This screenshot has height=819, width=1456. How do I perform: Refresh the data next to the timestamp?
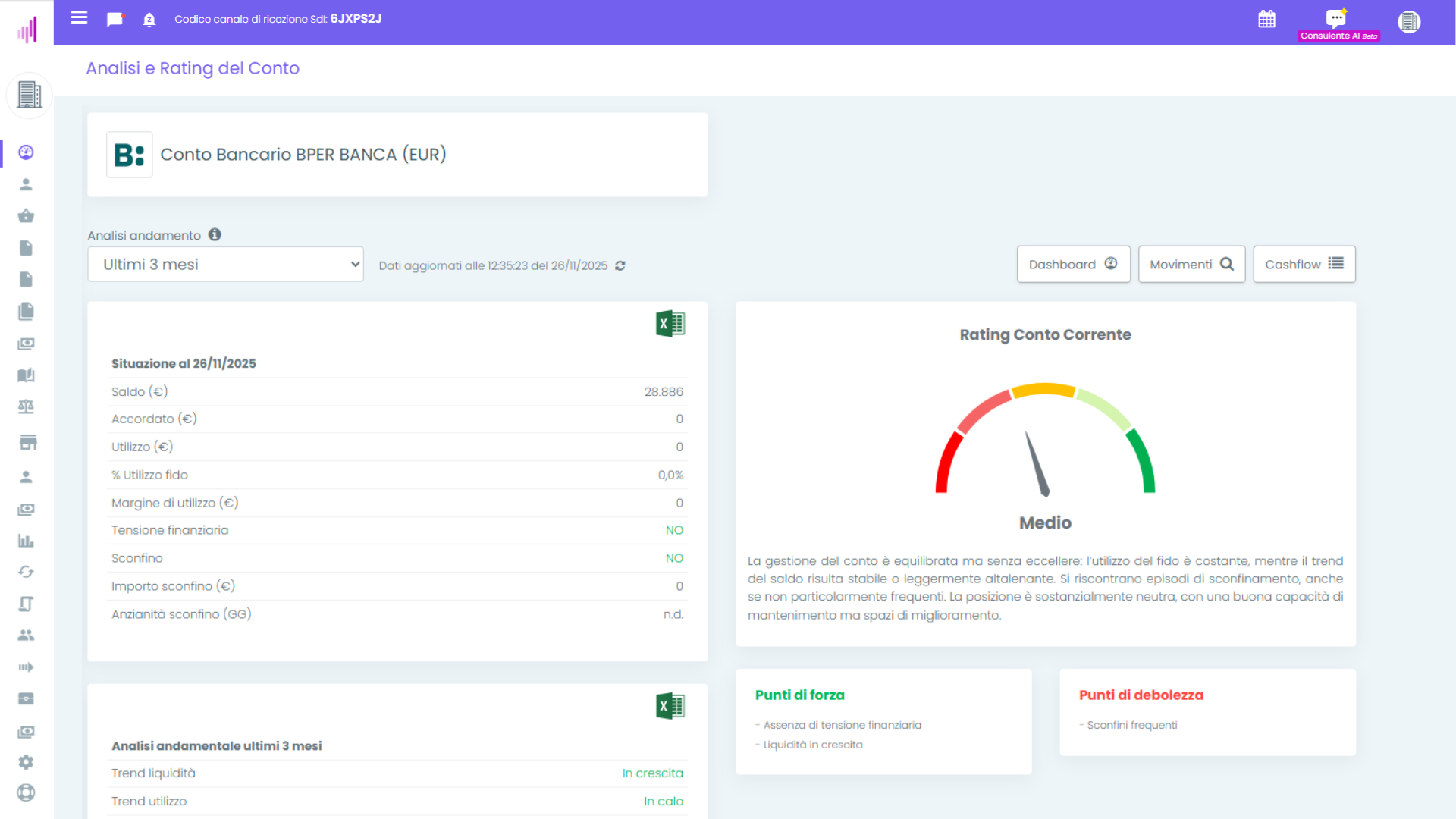[x=620, y=266]
